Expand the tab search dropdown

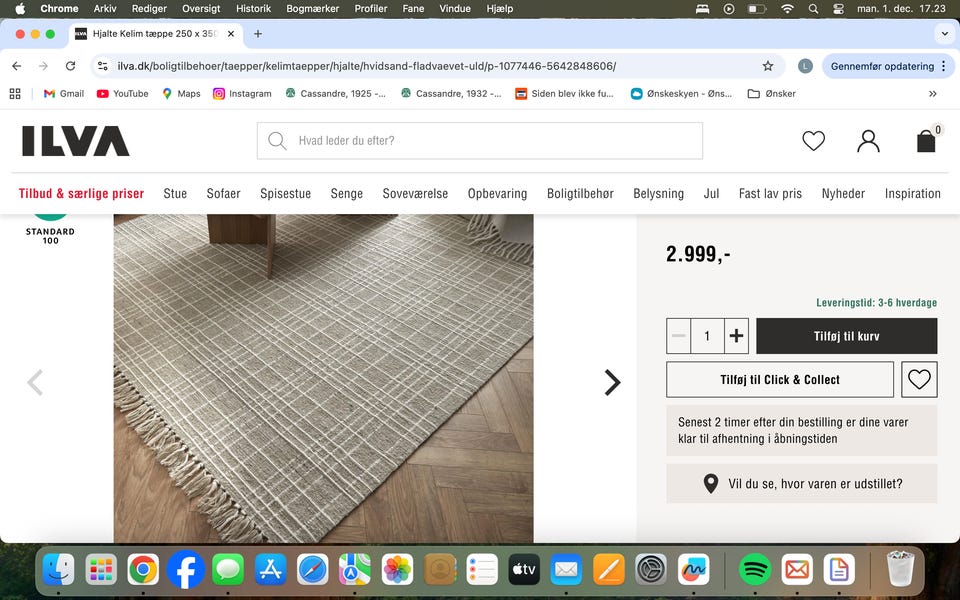[945, 34]
